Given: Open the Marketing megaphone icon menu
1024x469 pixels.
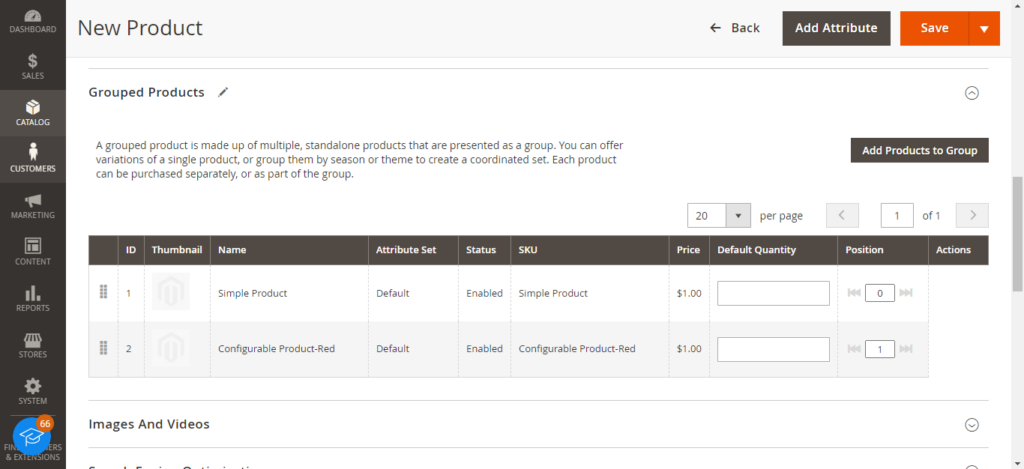Looking at the screenshot, I should [x=33, y=206].
